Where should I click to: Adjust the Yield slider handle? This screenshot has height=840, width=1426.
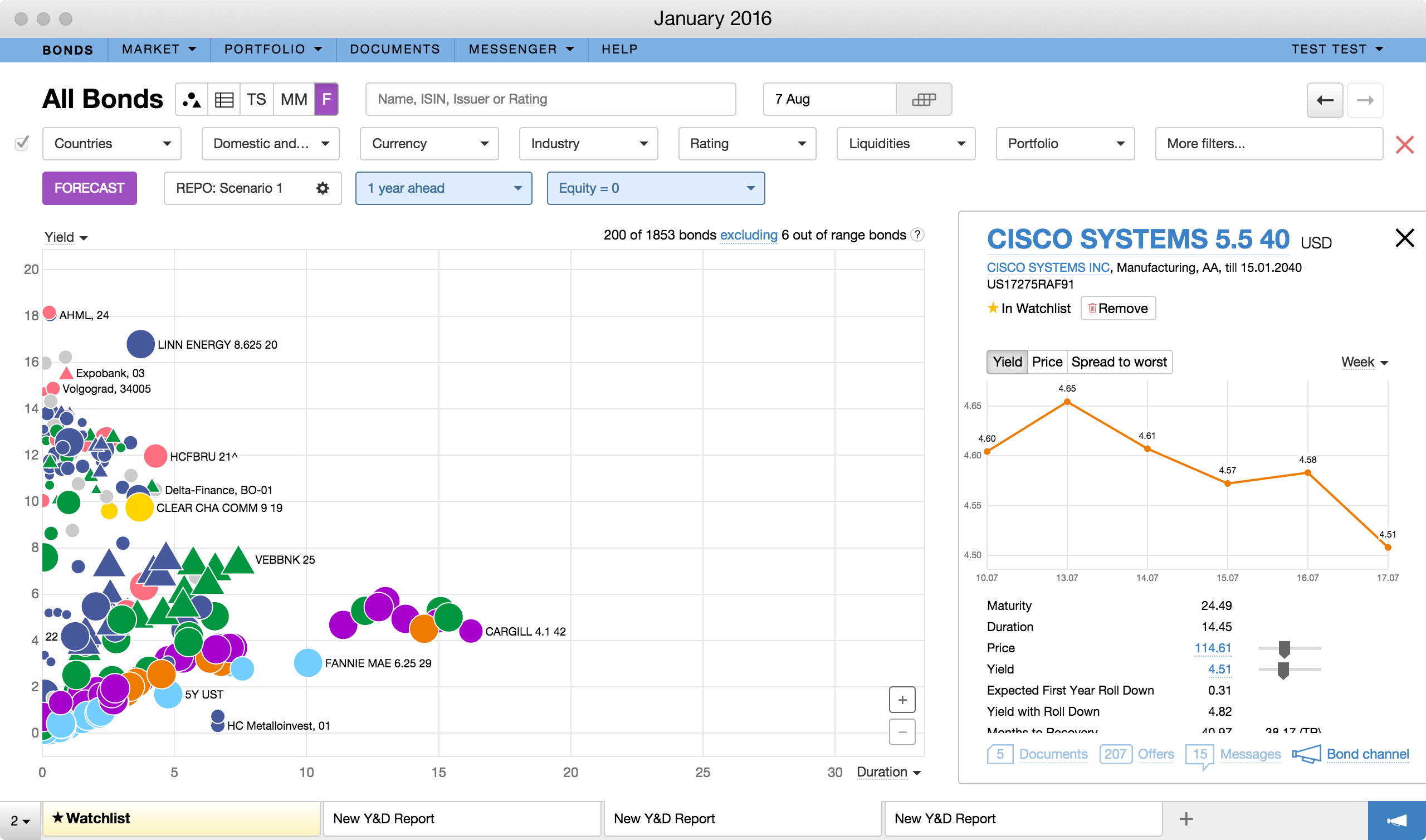tap(1283, 670)
